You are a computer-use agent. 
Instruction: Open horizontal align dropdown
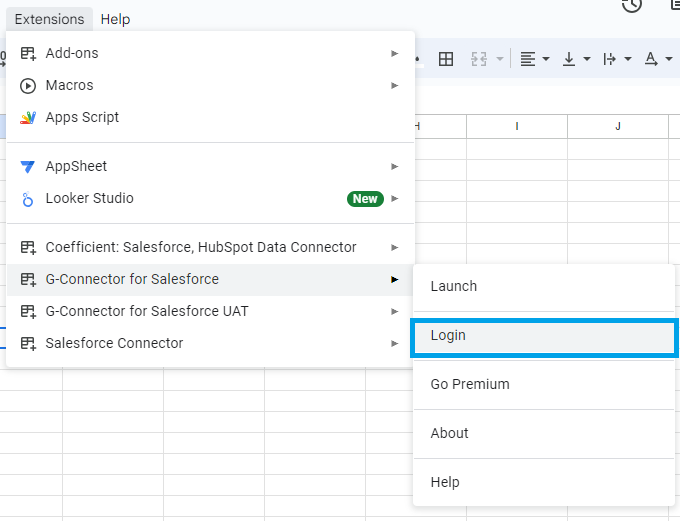tap(535, 59)
